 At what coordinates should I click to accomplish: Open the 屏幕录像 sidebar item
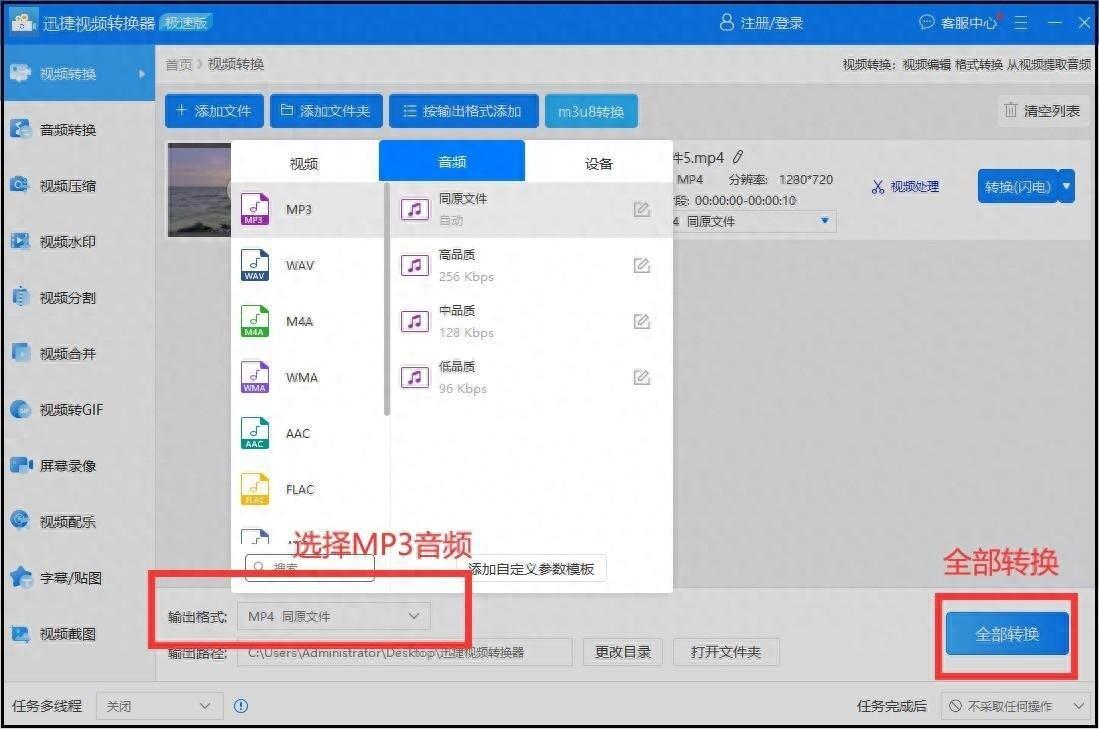pos(78,466)
